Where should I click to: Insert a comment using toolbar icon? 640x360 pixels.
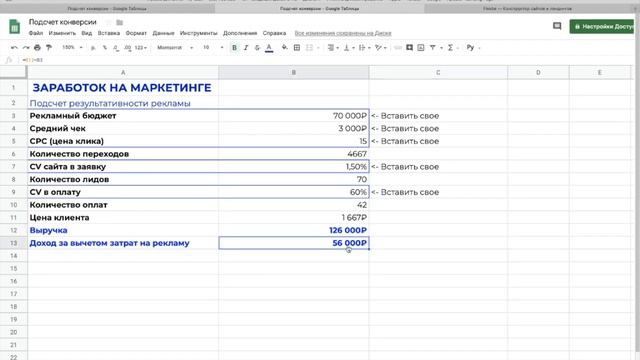(409, 48)
